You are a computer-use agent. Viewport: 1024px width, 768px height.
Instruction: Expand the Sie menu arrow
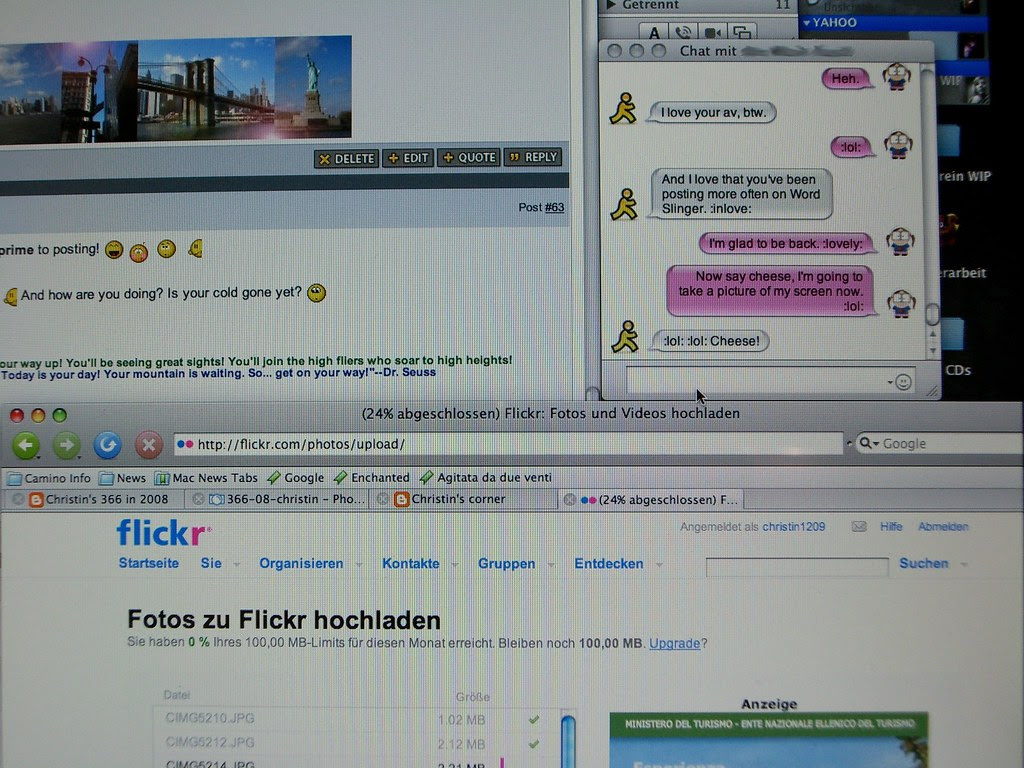click(236, 564)
